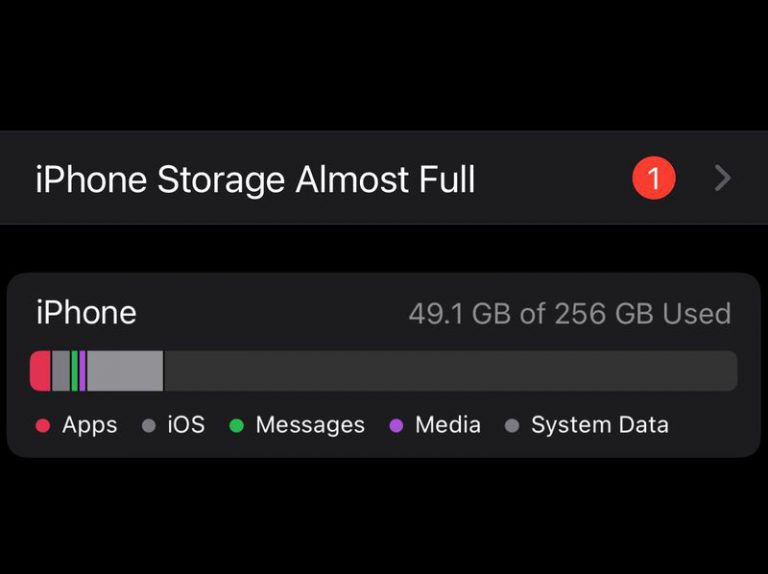Screen dimensions: 768x574
Task: Select the Messages legend label
Action: click(310, 425)
